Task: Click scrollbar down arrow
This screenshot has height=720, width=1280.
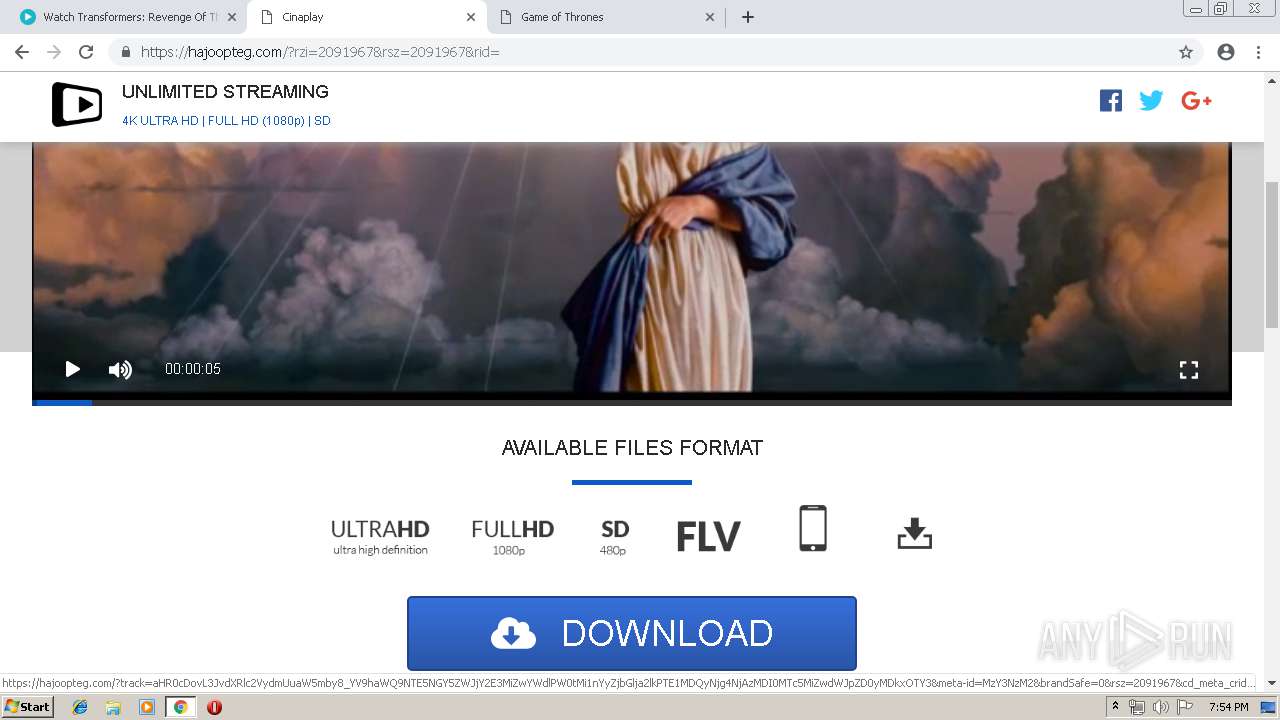Action: 1272,683
